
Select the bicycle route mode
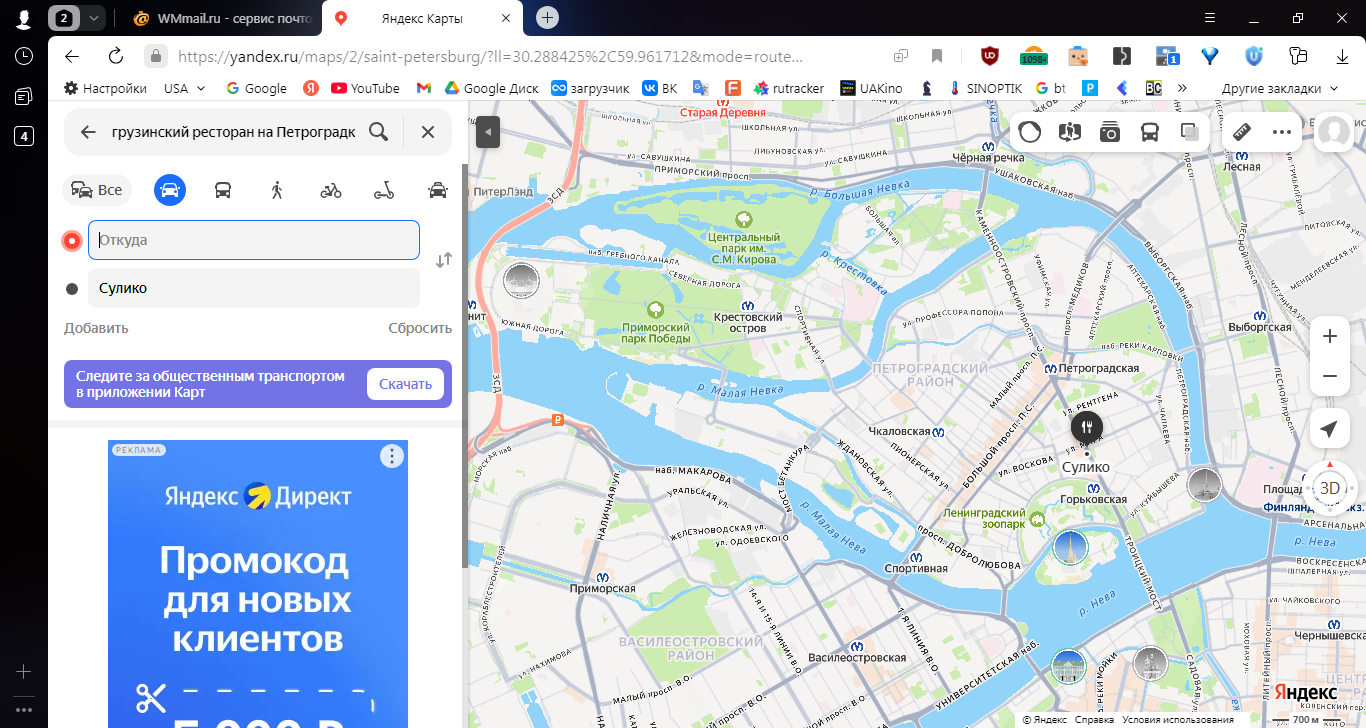[331, 190]
